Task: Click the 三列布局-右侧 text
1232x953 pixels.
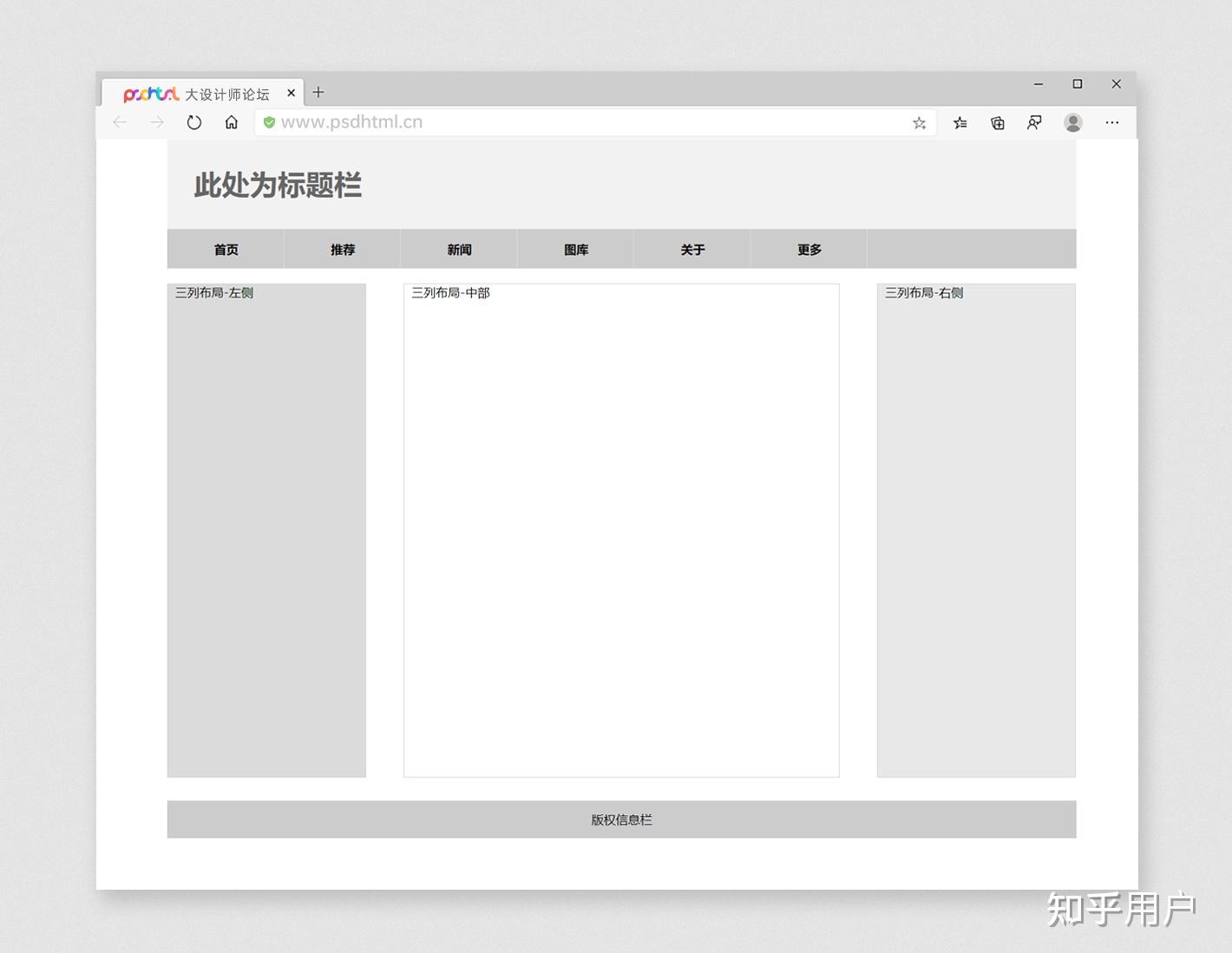Action: (x=924, y=293)
